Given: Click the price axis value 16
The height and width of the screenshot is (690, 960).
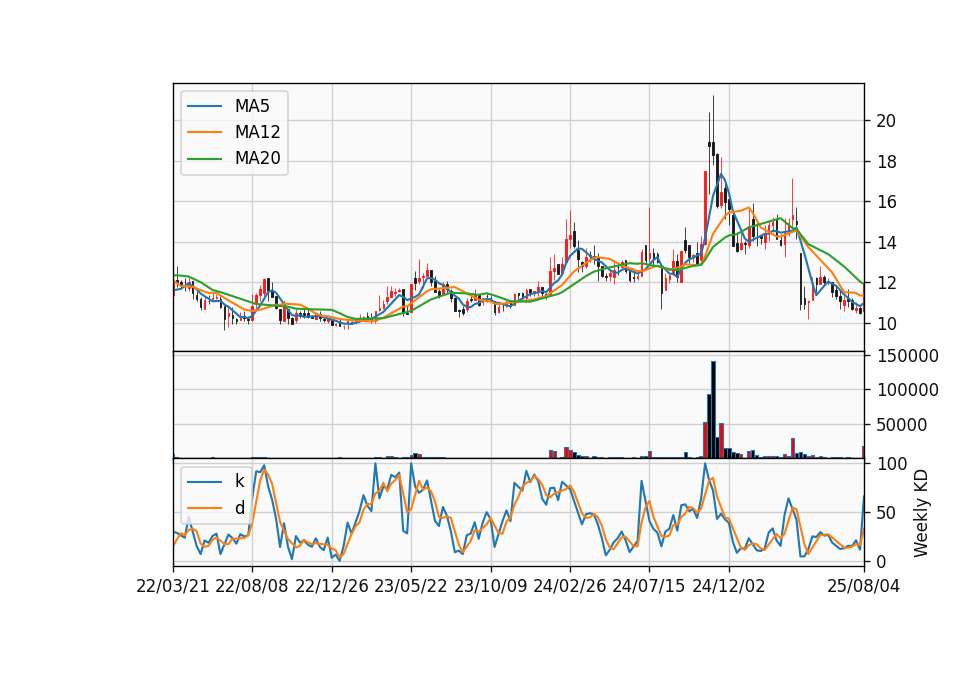Looking at the screenshot, I should (x=886, y=202).
